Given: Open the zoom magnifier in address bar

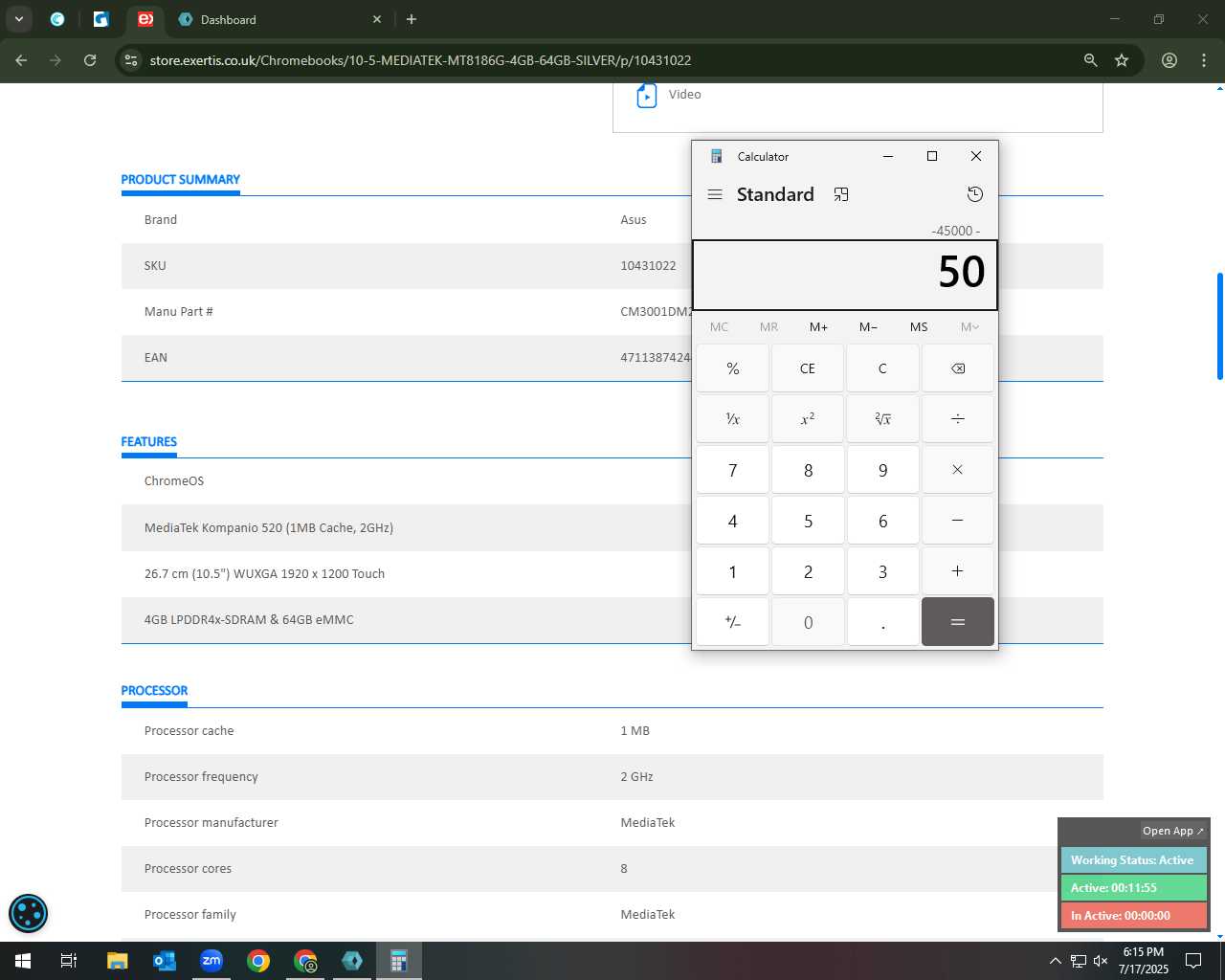Looking at the screenshot, I should [1090, 60].
